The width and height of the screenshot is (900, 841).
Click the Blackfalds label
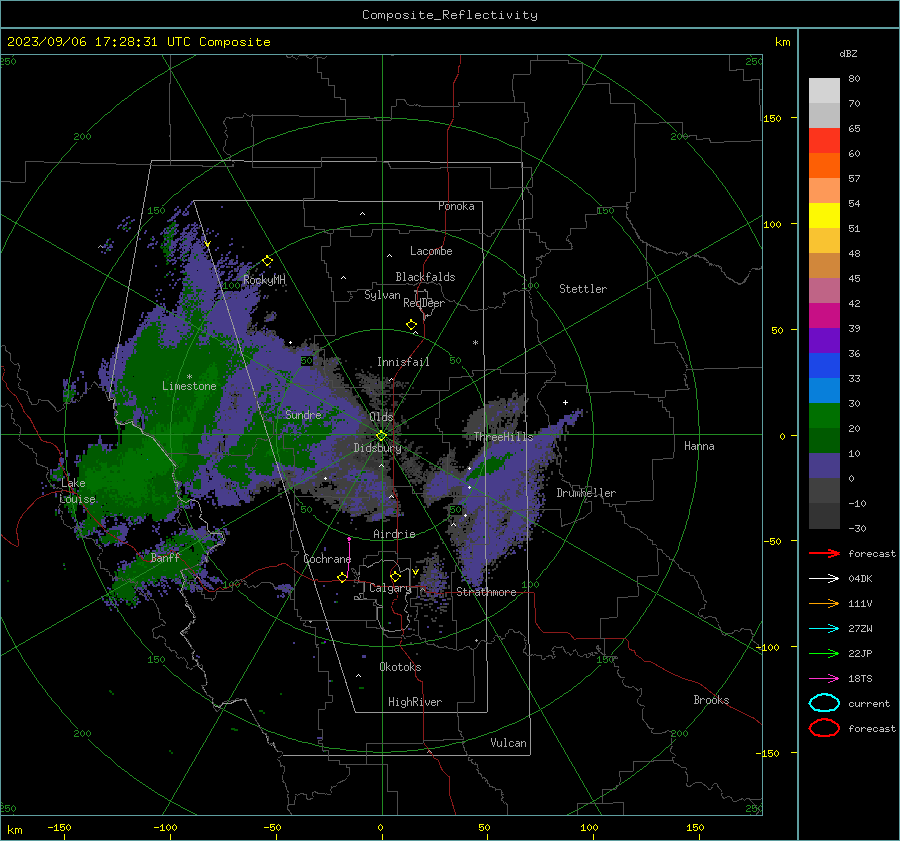coord(425,277)
